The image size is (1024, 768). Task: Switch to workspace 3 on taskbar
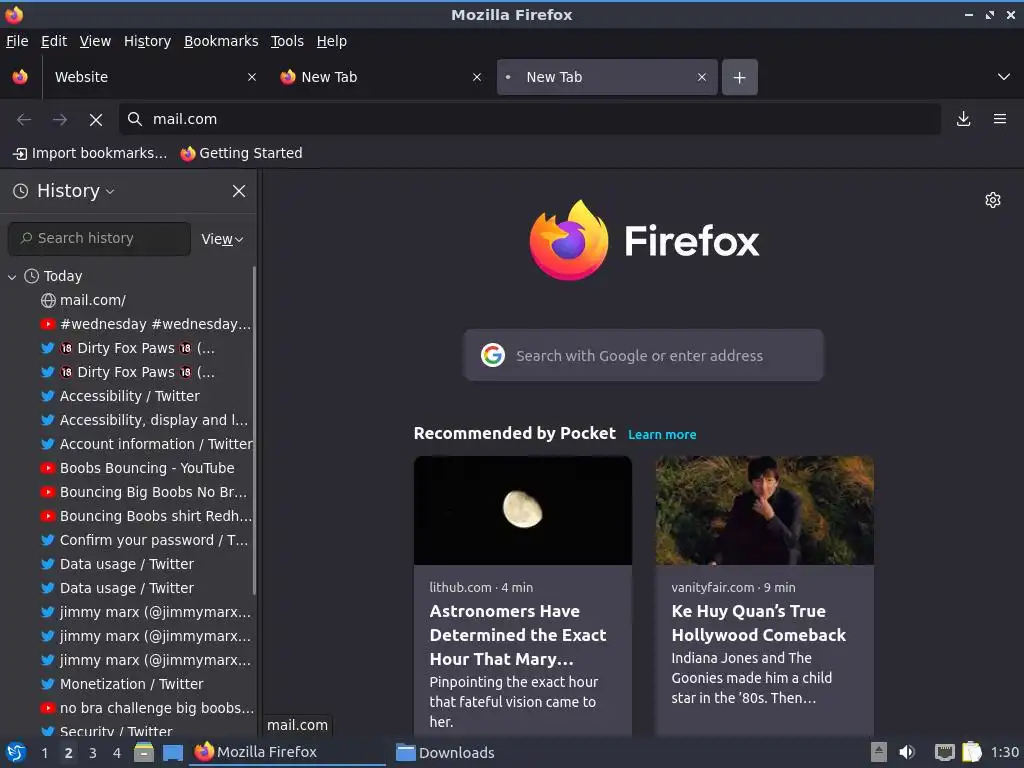click(x=93, y=753)
